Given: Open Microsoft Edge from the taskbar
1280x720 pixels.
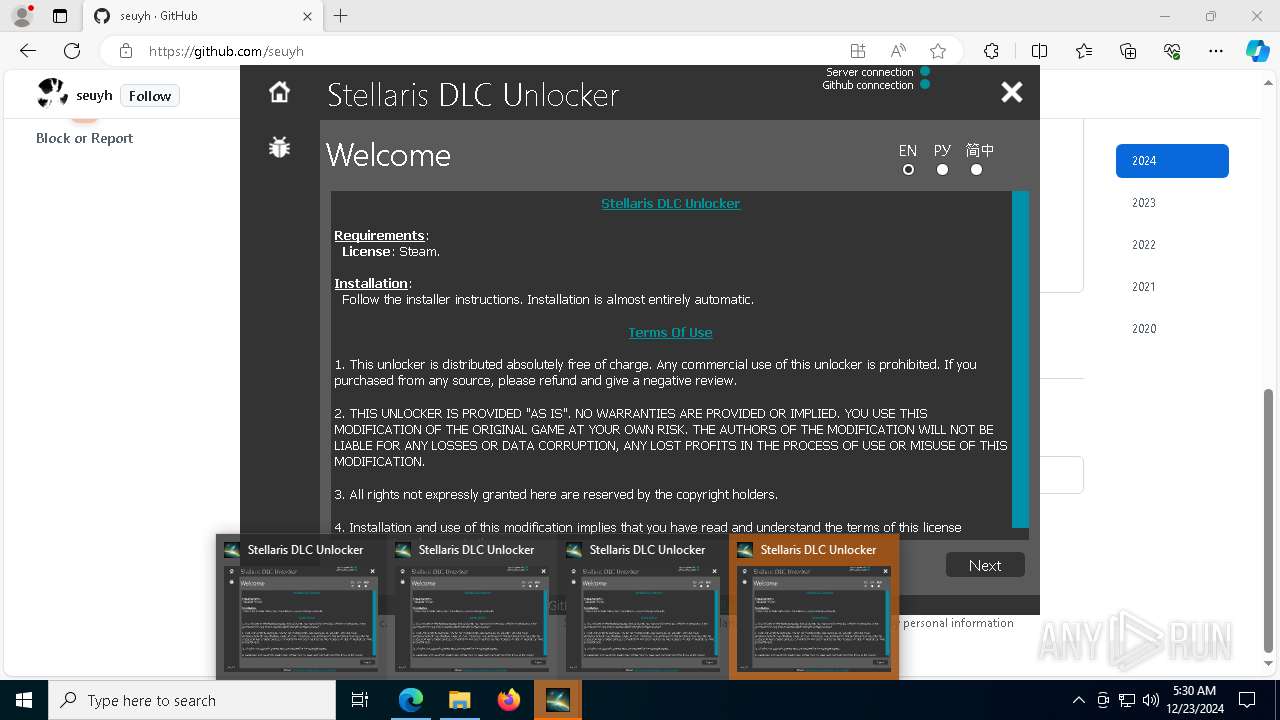Looking at the screenshot, I should (x=411, y=700).
